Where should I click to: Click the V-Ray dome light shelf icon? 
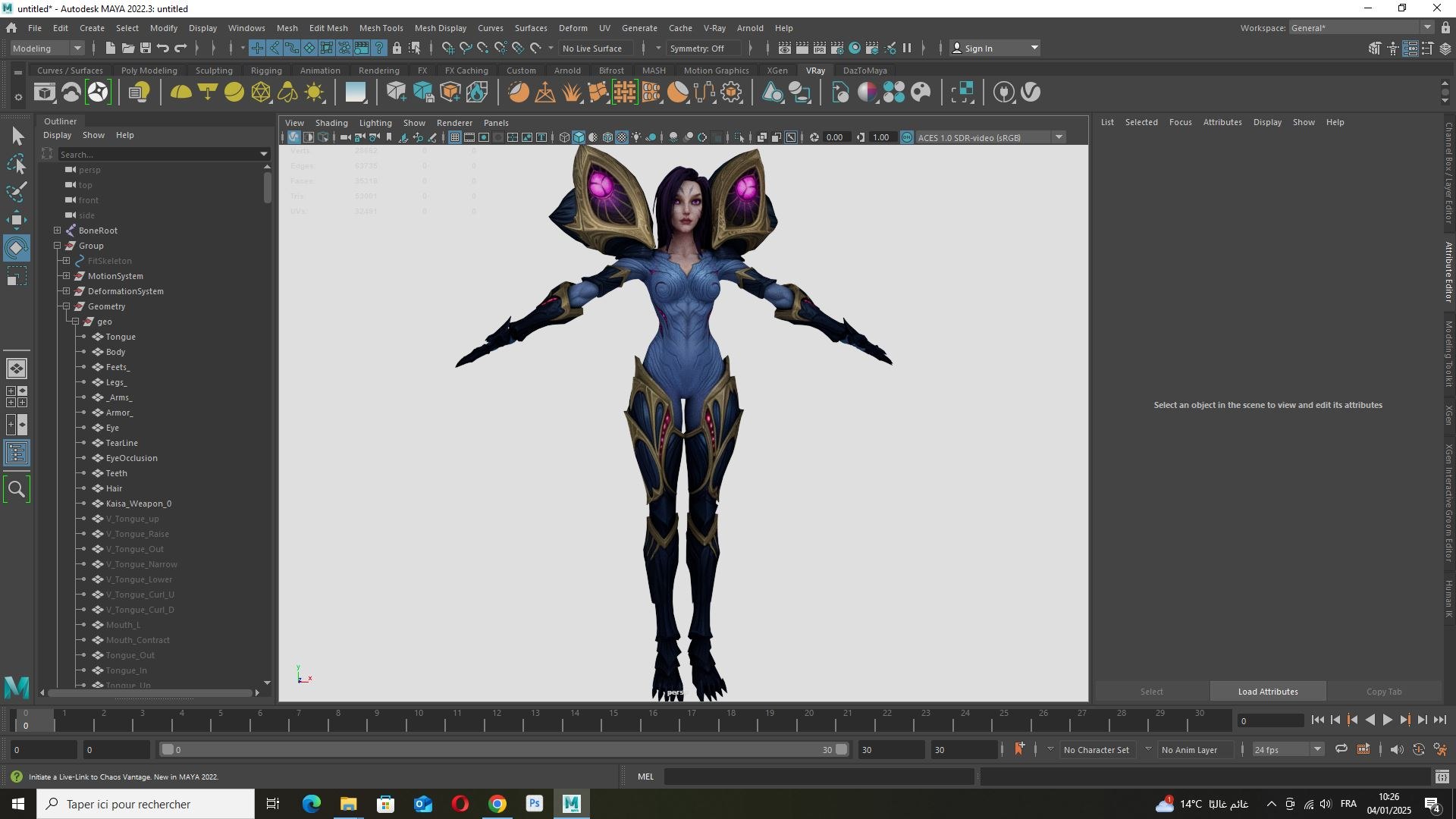pyautogui.click(x=180, y=93)
